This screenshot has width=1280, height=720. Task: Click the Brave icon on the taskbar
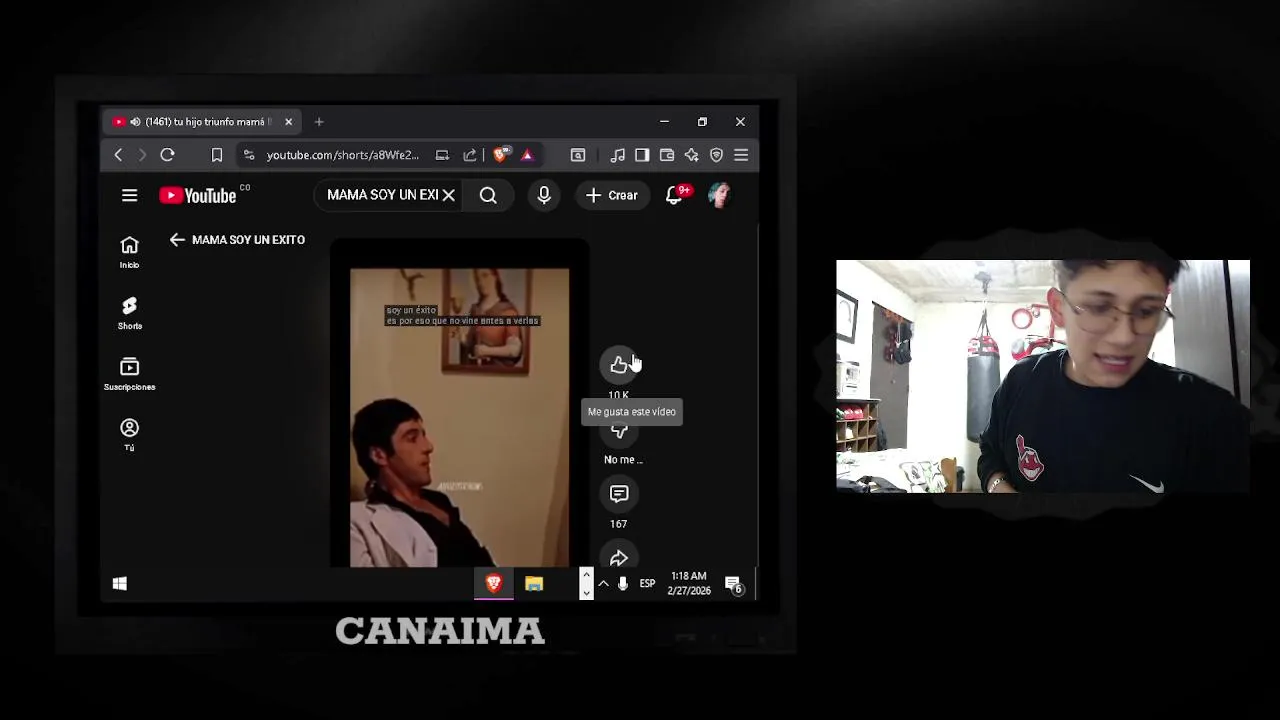pyautogui.click(x=493, y=584)
